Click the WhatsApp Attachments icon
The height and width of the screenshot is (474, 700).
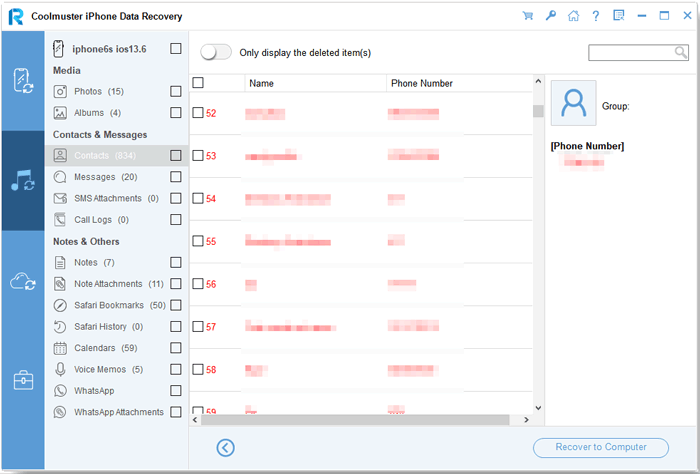60,412
